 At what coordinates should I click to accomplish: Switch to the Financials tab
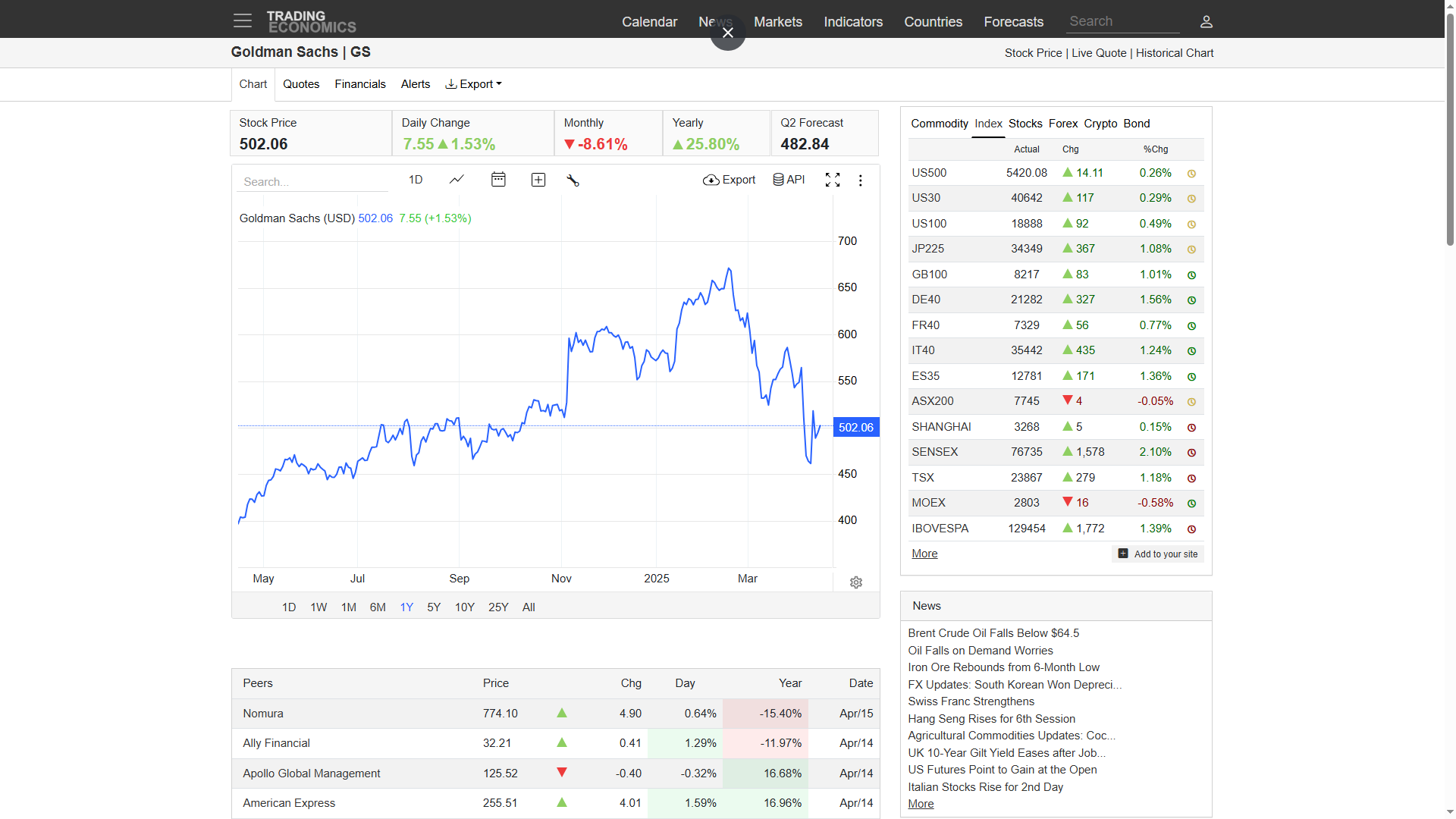tap(360, 84)
